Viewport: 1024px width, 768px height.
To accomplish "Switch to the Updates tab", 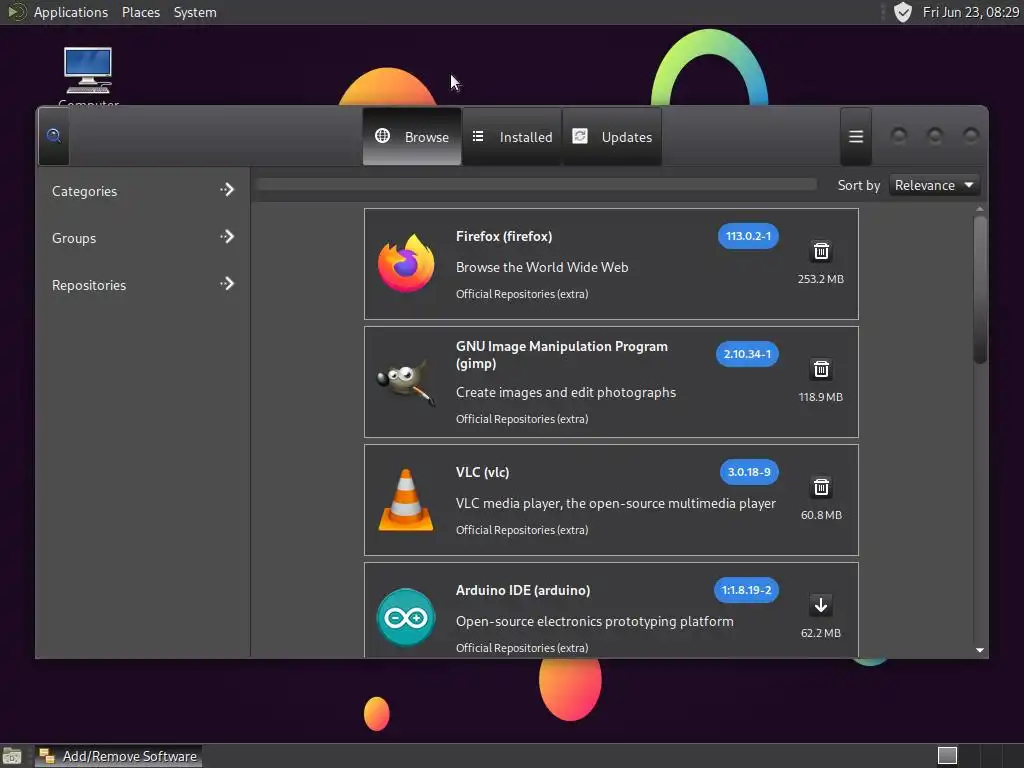I will click(612, 136).
